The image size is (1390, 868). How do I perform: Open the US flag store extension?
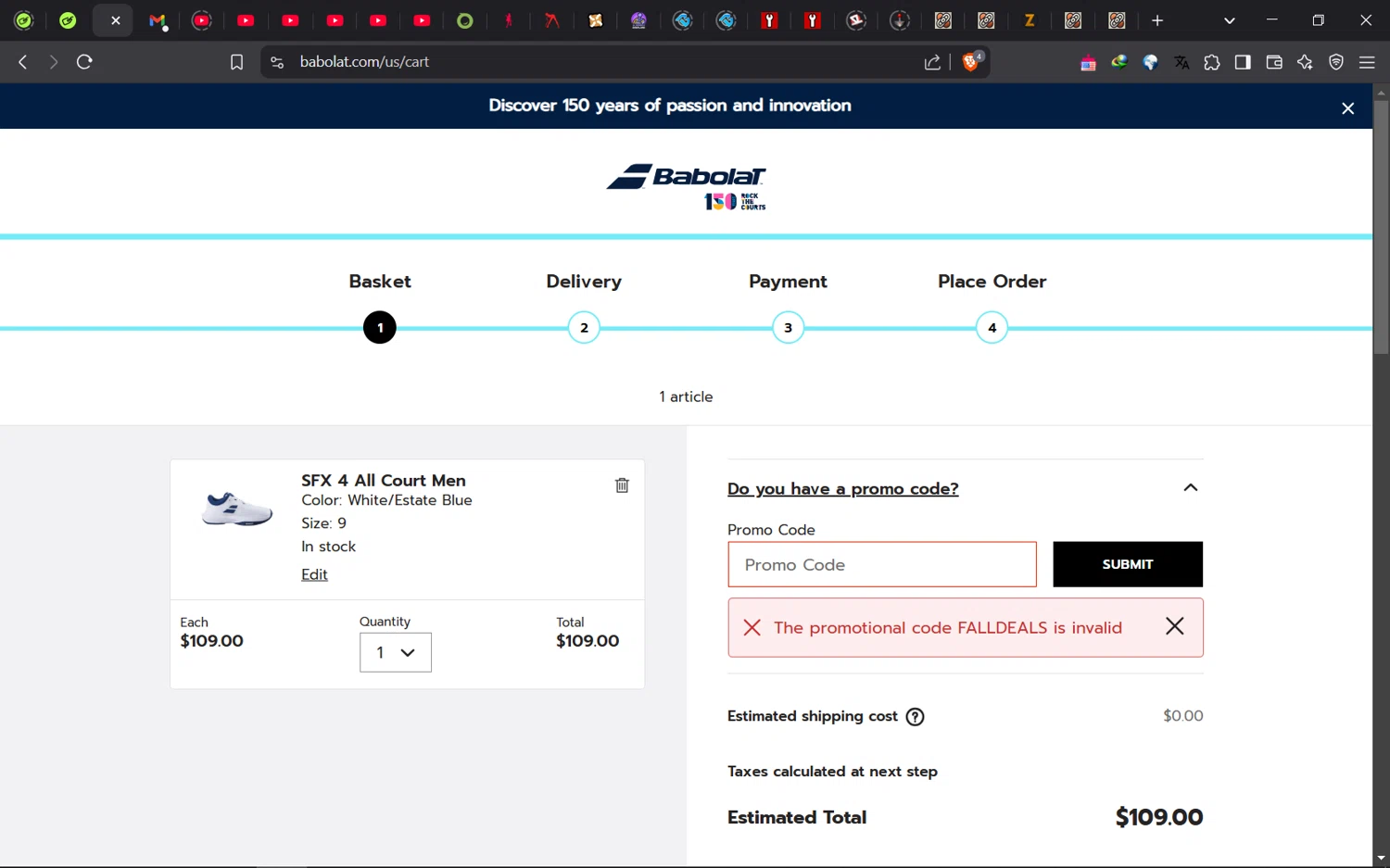tap(1088, 63)
